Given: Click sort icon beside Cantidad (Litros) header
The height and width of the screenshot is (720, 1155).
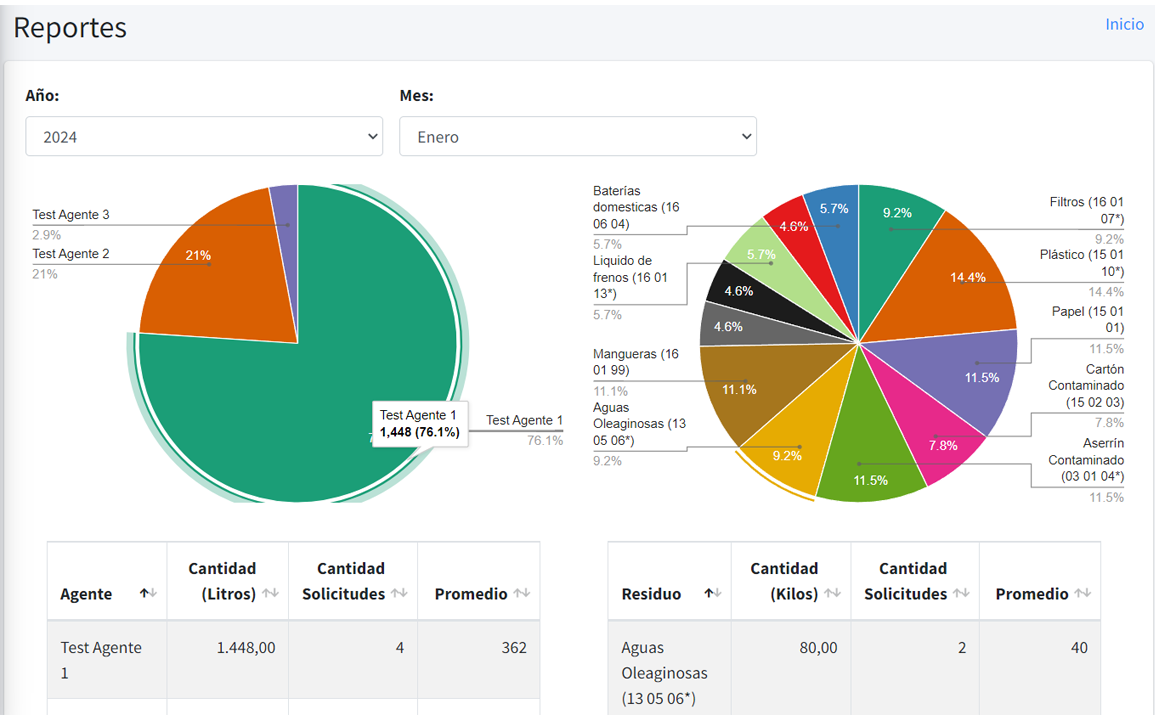Looking at the screenshot, I should coord(270,594).
